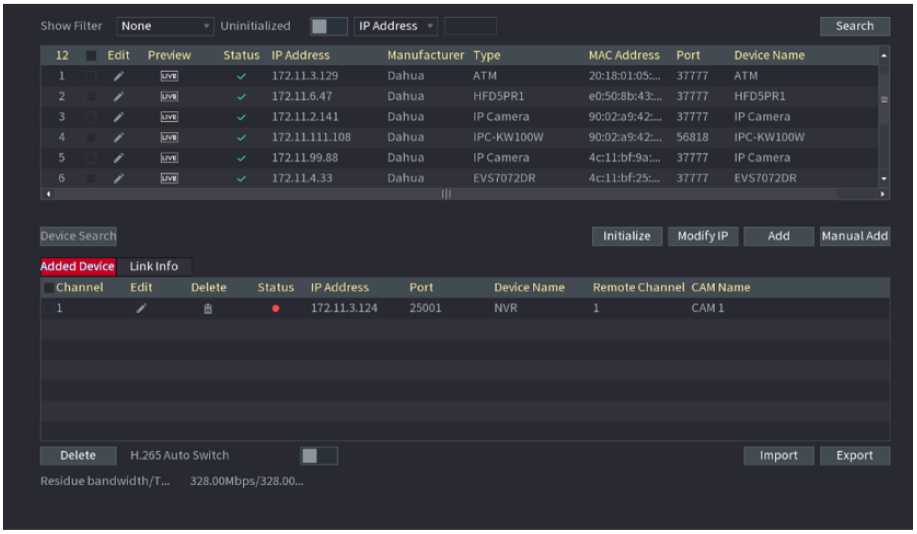Click the Manual Add button
The image size is (917, 534).
854,236
